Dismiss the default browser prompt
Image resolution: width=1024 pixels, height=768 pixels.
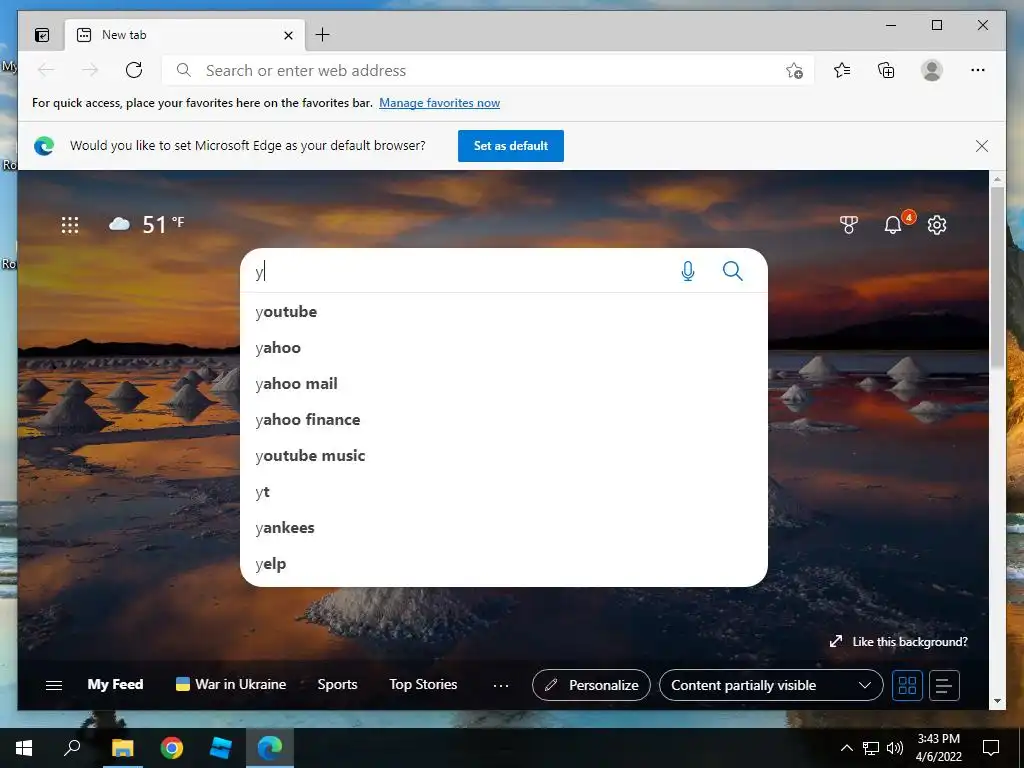pyautogui.click(x=982, y=146)
